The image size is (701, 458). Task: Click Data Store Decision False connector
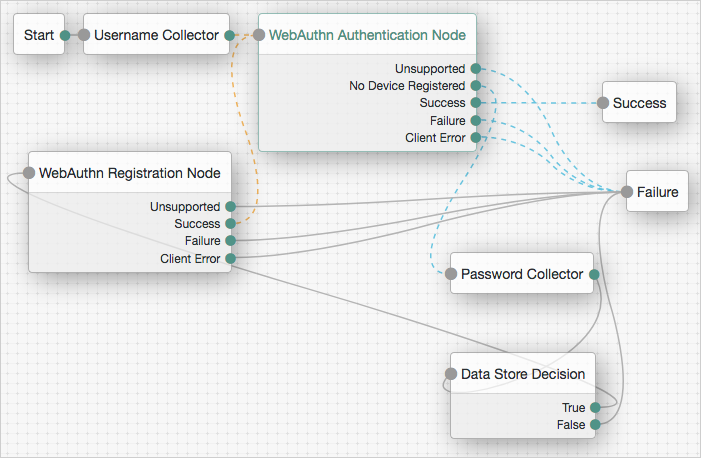click(595, 424)
